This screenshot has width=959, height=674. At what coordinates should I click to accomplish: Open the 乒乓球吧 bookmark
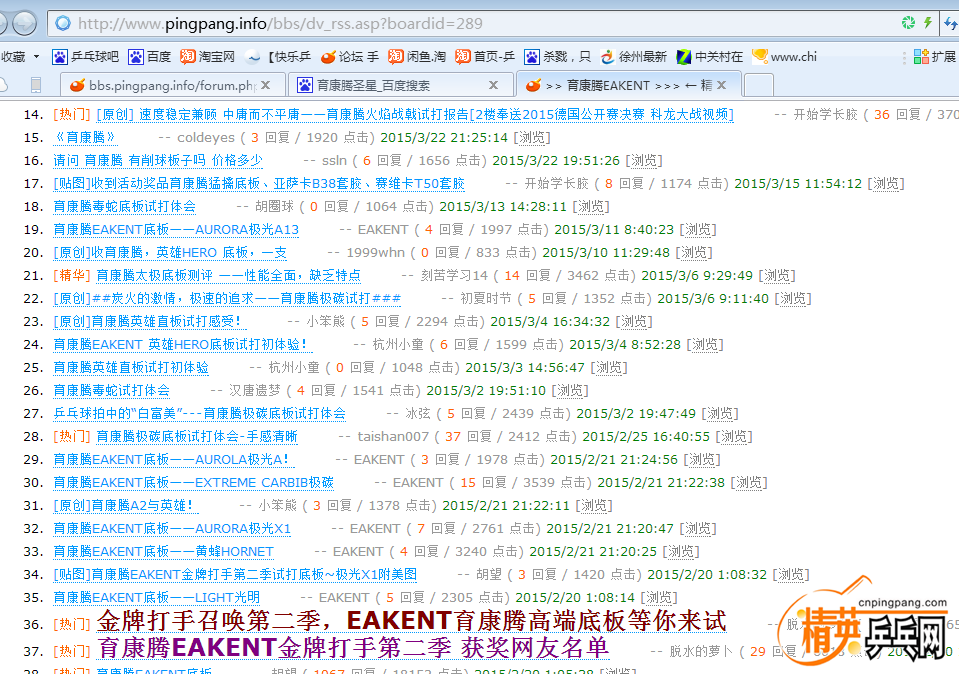[x=86, y=57]
